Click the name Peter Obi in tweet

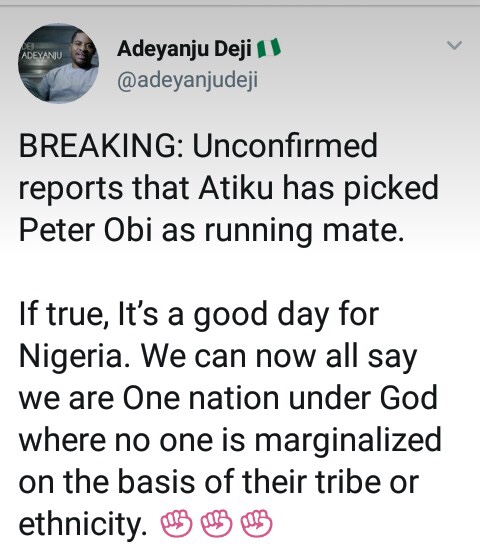[86, 230]
